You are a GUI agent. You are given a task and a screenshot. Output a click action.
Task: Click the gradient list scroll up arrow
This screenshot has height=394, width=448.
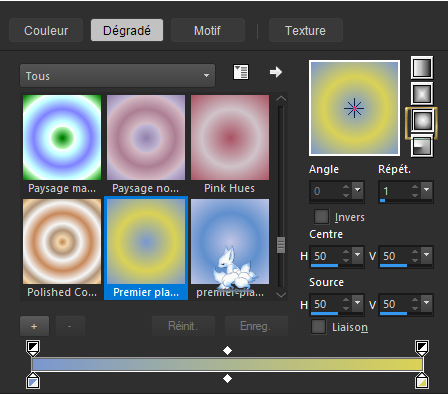[281, 99]
